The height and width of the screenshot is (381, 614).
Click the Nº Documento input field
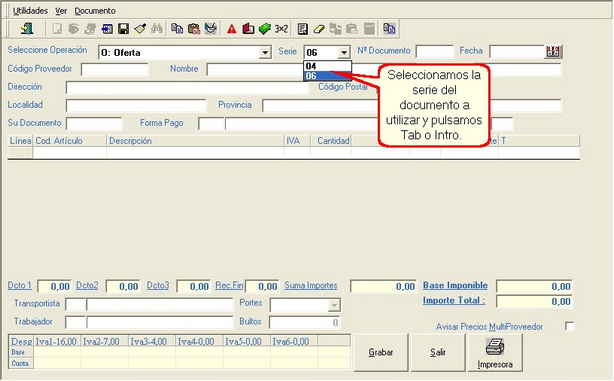(434, 51)
